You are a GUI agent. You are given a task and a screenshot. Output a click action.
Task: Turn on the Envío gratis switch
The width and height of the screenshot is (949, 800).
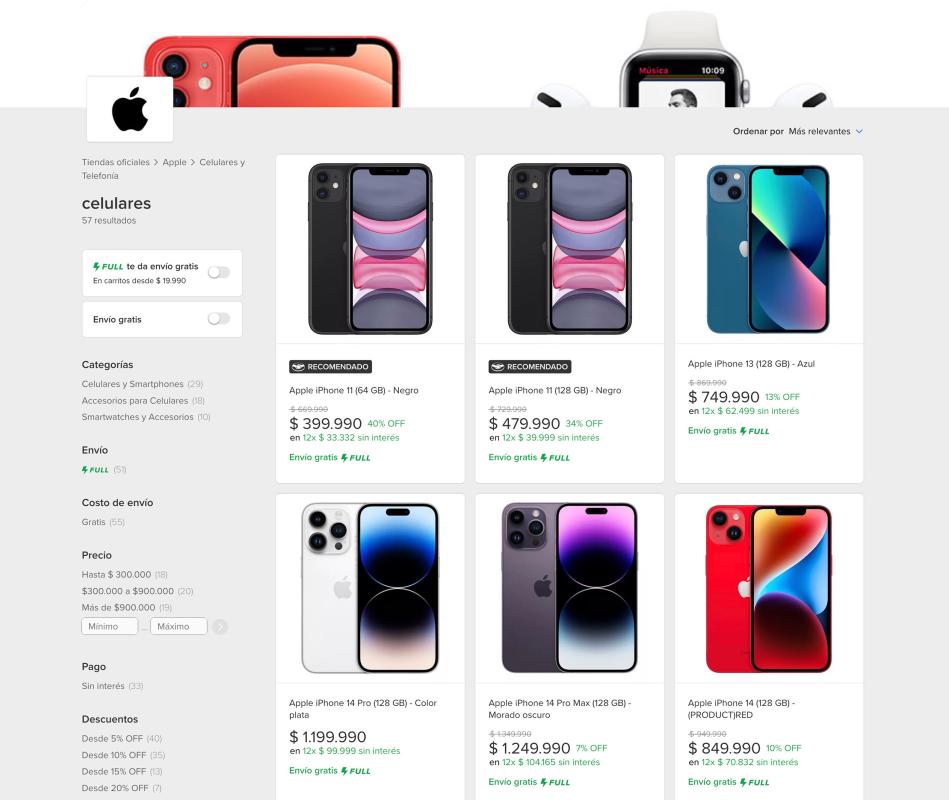coord(219,318)
